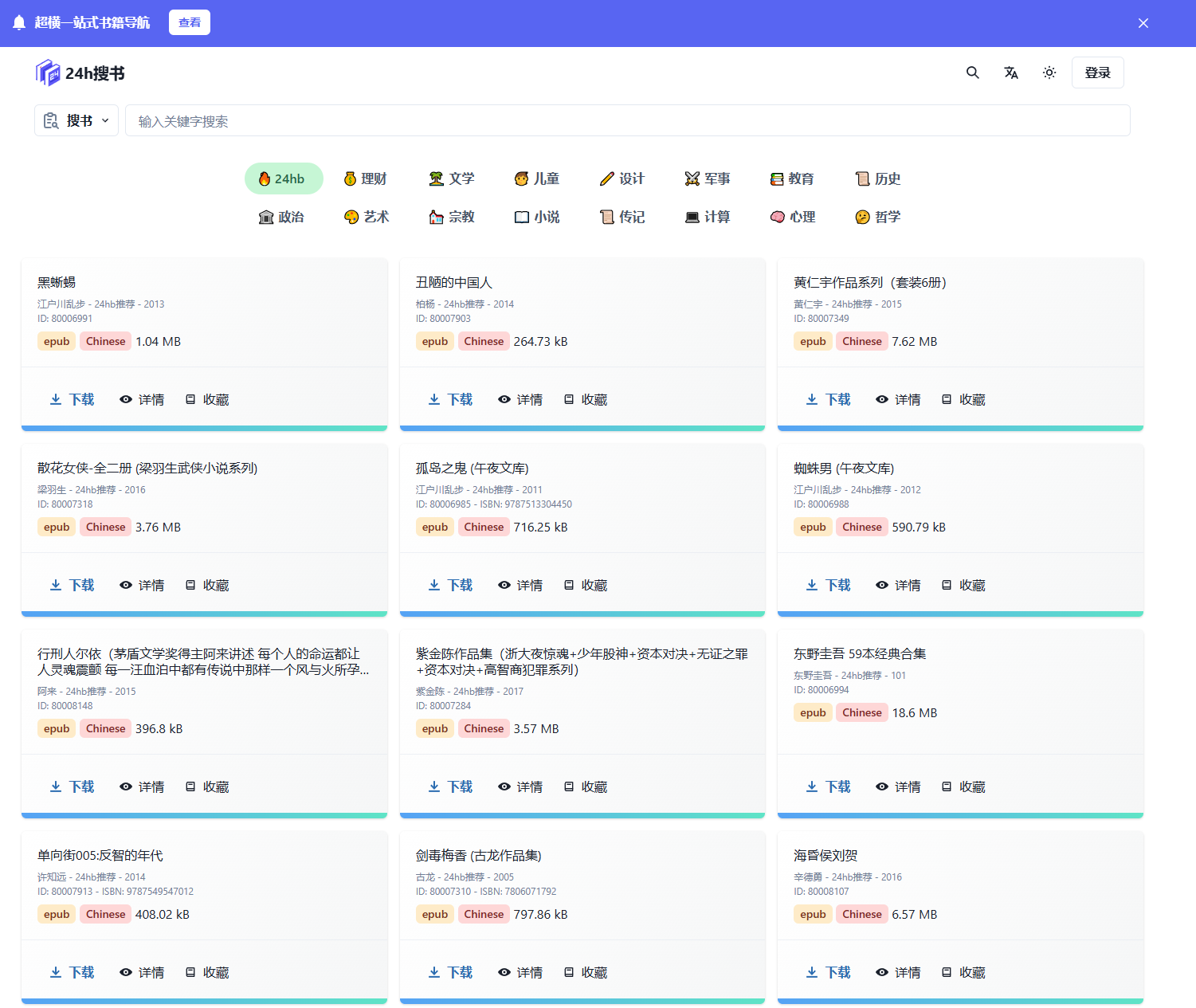
Task: View details of 黑蜥蜴
Action: point(143,399)
